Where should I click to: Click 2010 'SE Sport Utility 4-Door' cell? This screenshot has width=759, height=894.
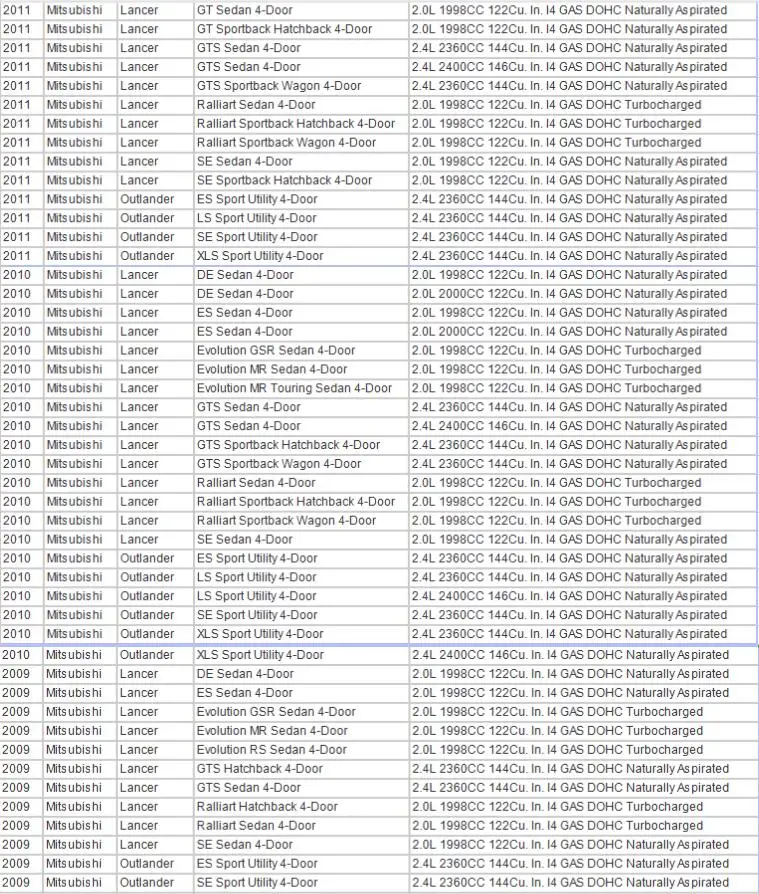click(301, 615)
